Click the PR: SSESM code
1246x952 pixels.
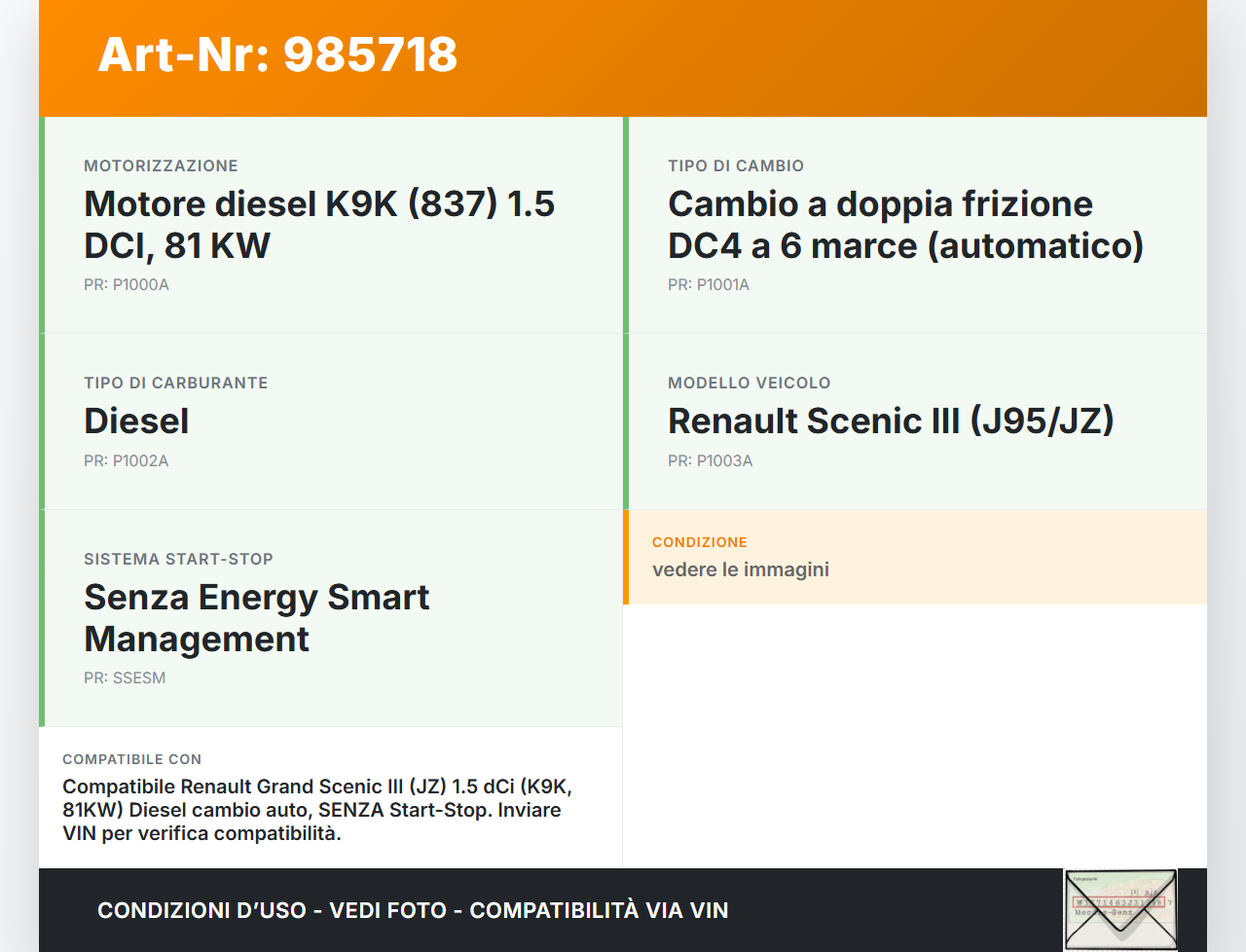(125, 678)
